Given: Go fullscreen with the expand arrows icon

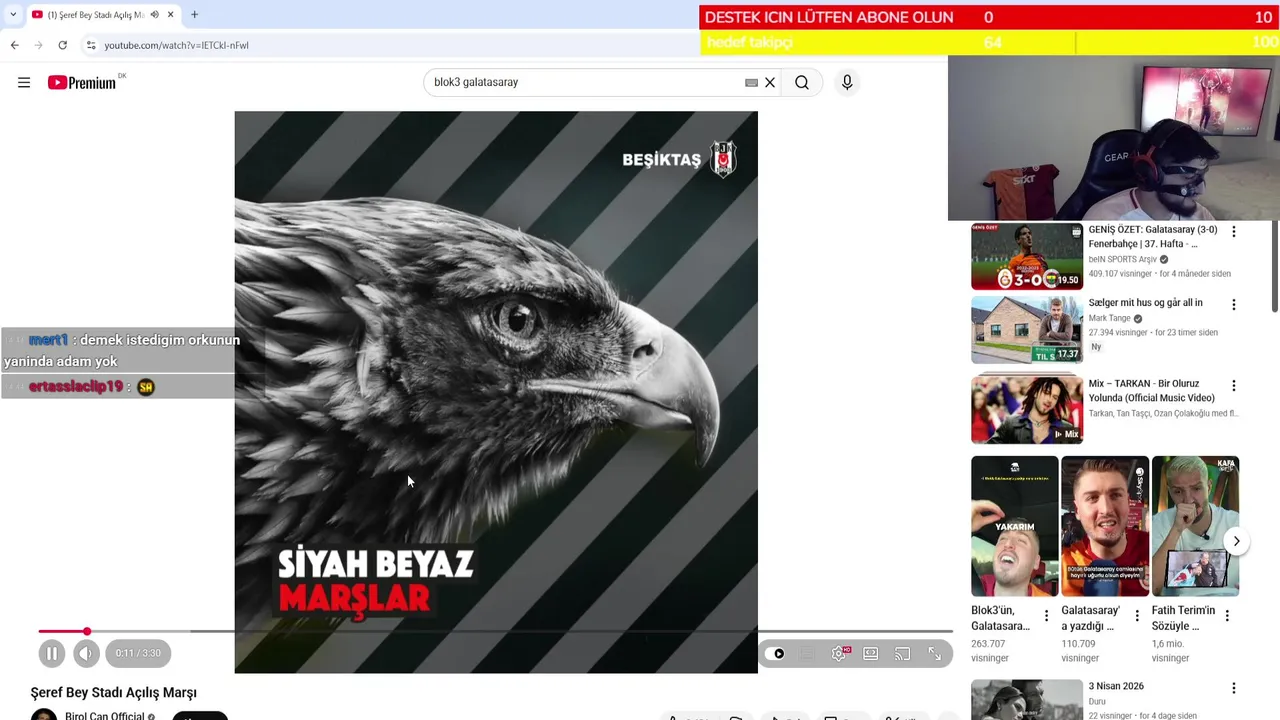Looking at the screenshot, I should coord(935,654).
